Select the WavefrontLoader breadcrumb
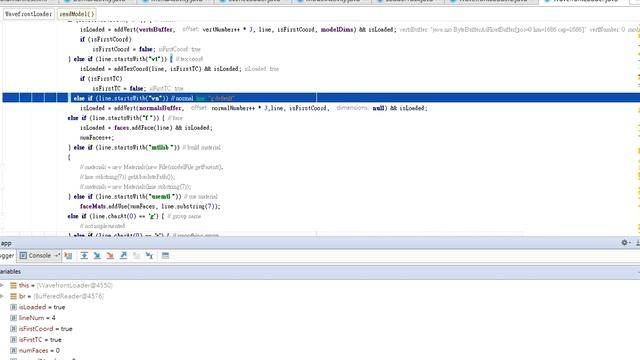This screenshot has height=360, width=640. 29,14
